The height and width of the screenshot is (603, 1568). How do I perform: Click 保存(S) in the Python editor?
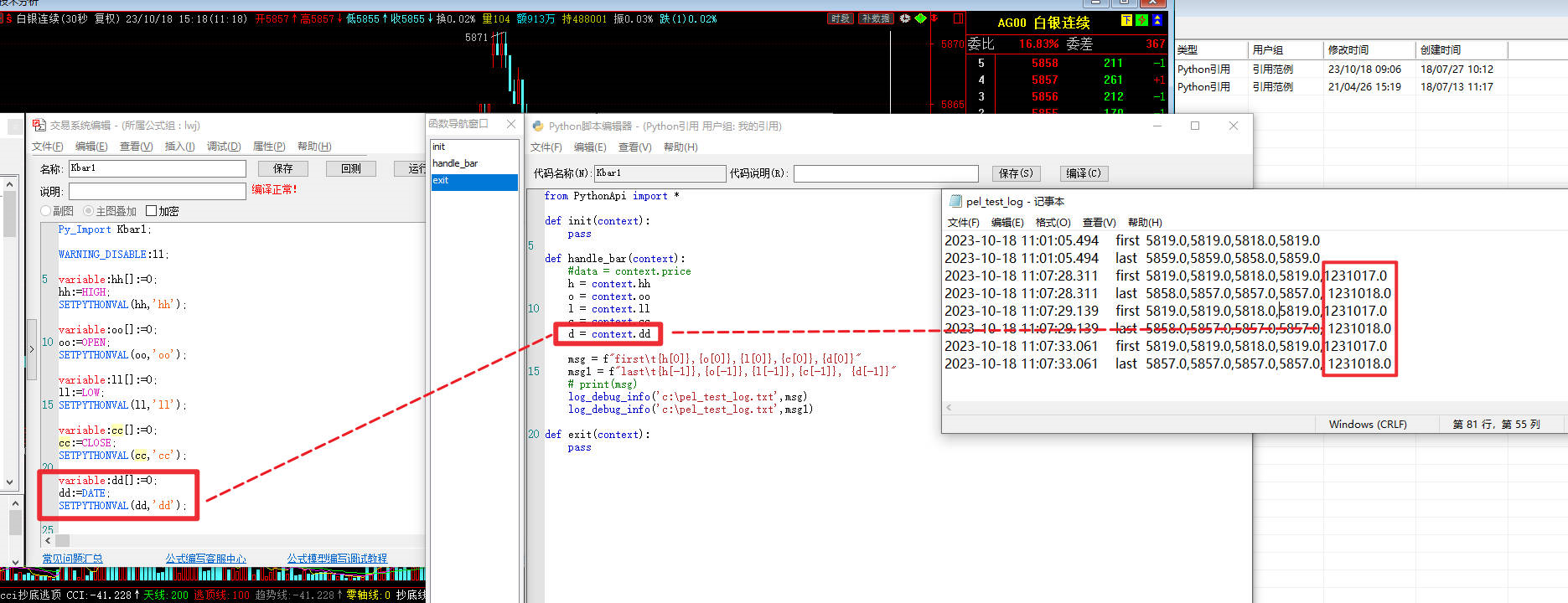click(x=1016, y=173)
